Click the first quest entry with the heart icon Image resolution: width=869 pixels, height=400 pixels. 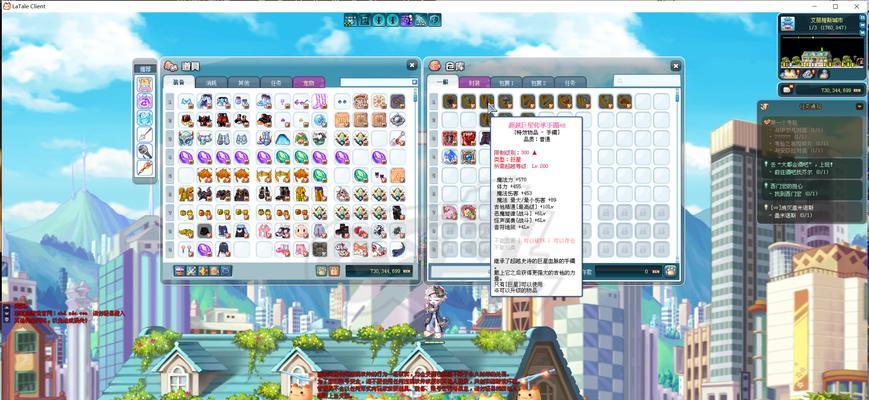tap(812, 136)
